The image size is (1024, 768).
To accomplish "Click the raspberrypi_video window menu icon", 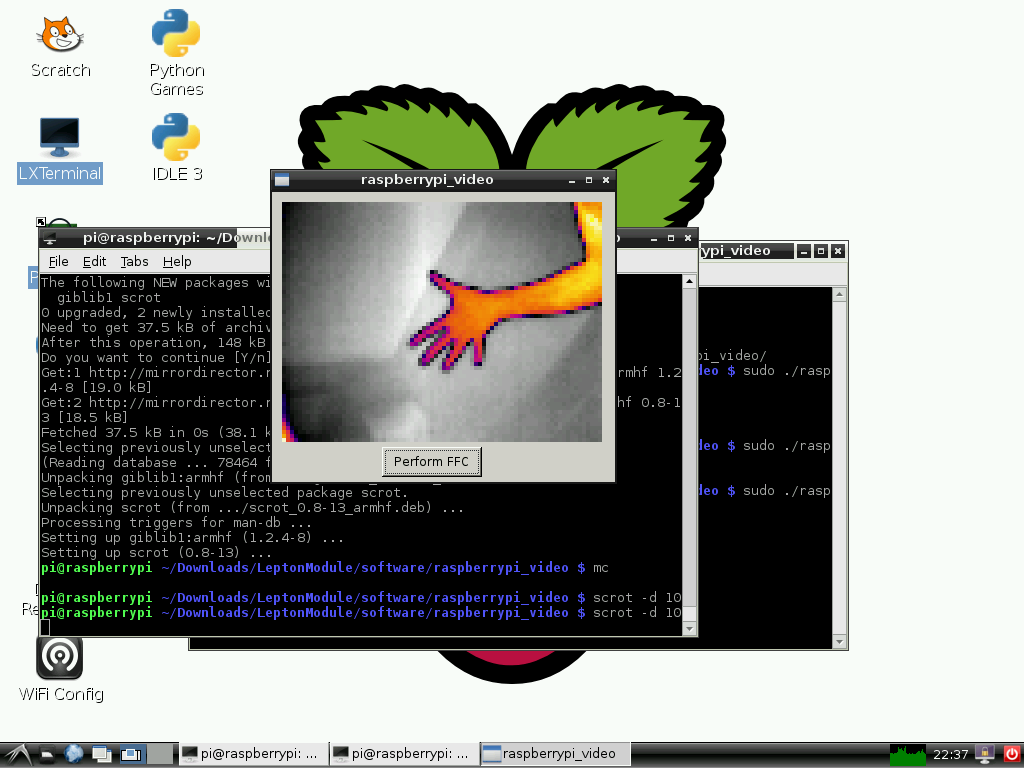I will (281, 180).
